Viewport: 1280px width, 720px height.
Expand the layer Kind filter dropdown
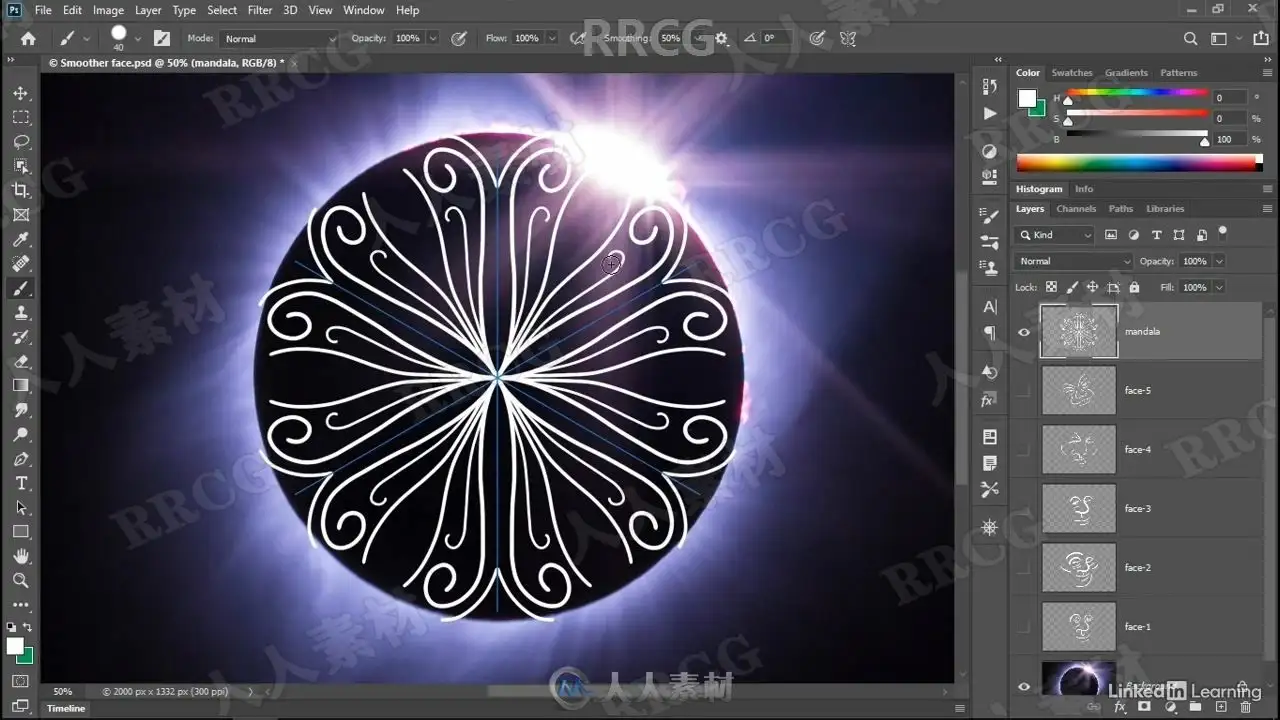coord(1056,235)
